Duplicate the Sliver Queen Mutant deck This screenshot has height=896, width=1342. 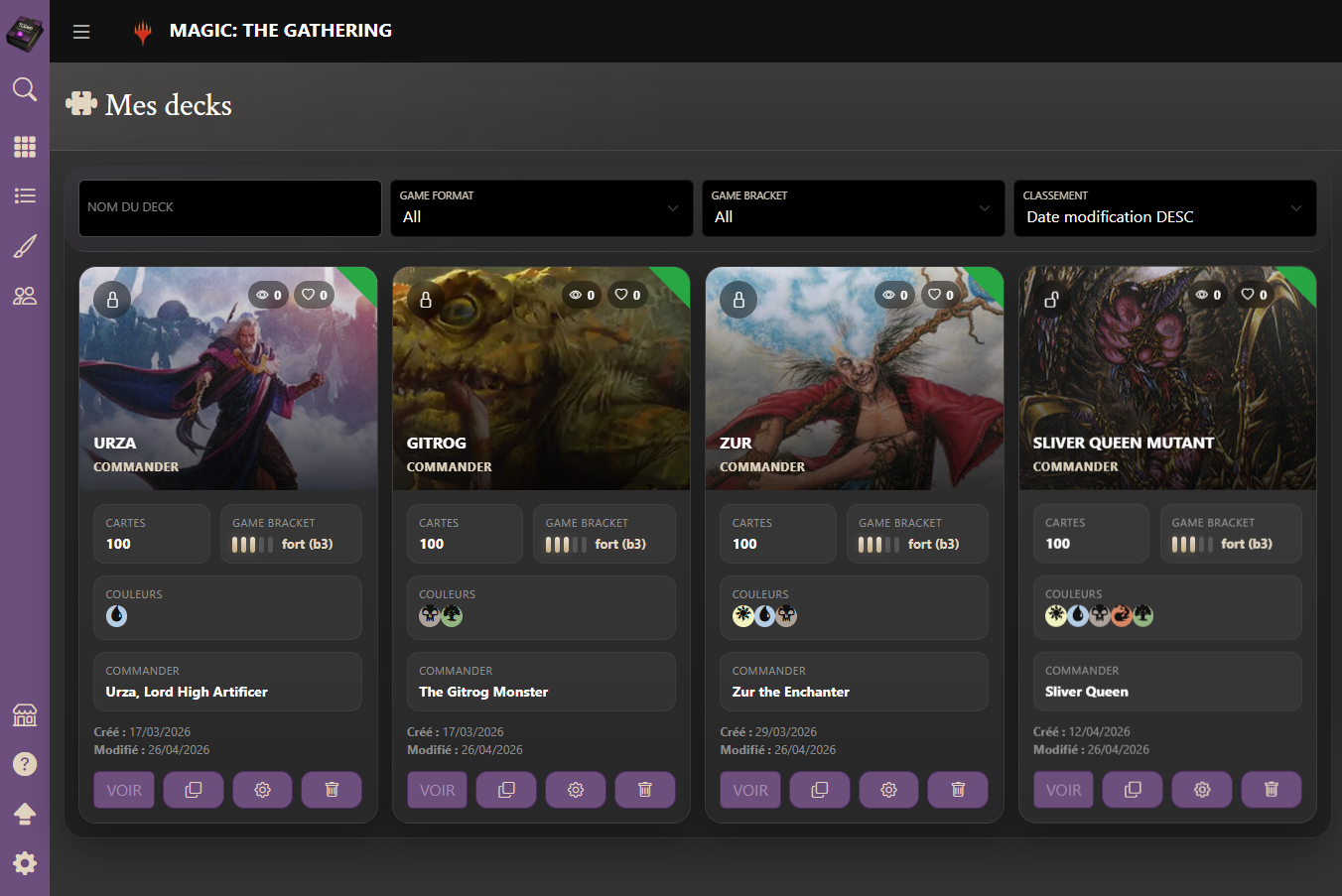click(1133, 790)
